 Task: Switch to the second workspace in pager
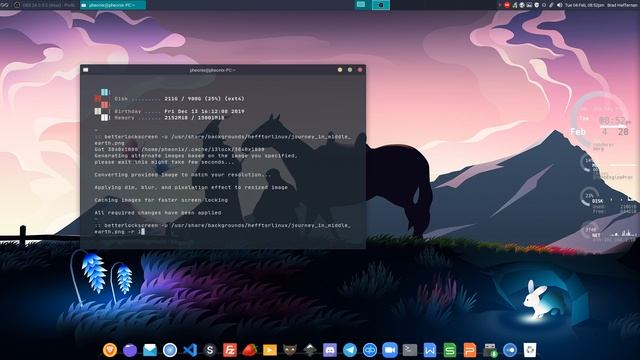point(380,5)
